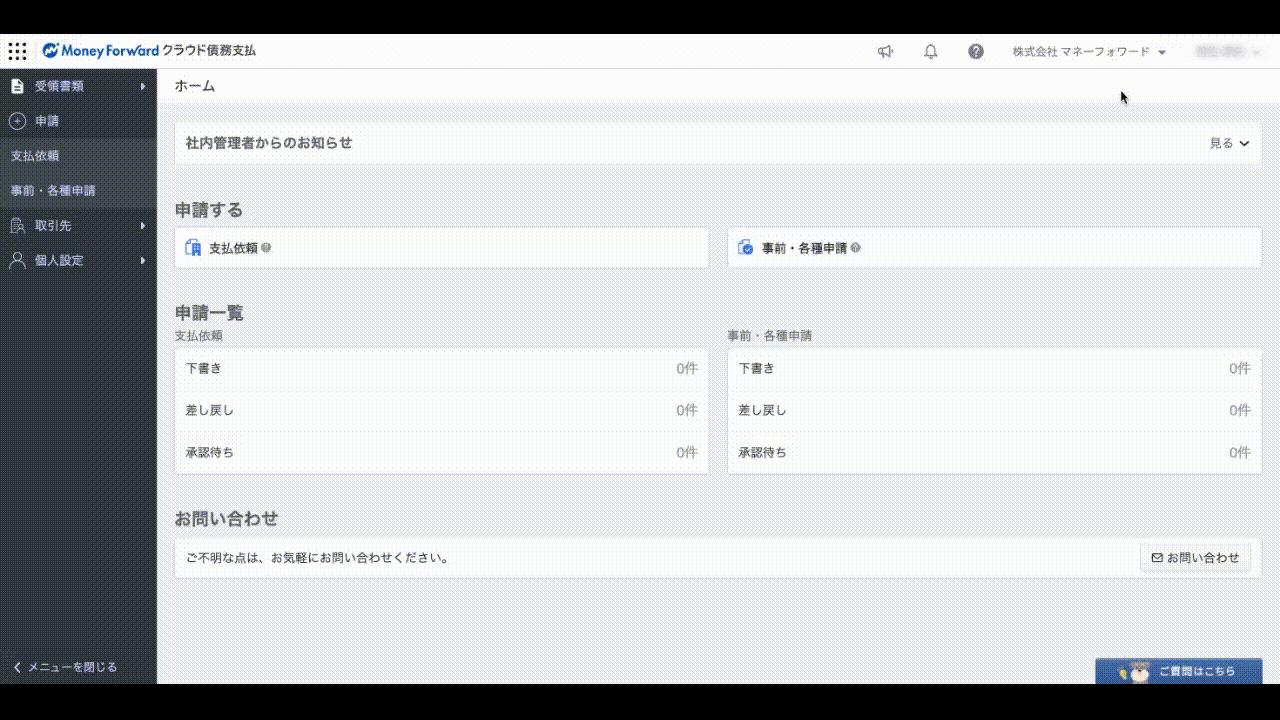Click the 受領書類 document icon in sidebar
Image resolution: width=1280 pixels, height=720 pixels.
(17, 87)
